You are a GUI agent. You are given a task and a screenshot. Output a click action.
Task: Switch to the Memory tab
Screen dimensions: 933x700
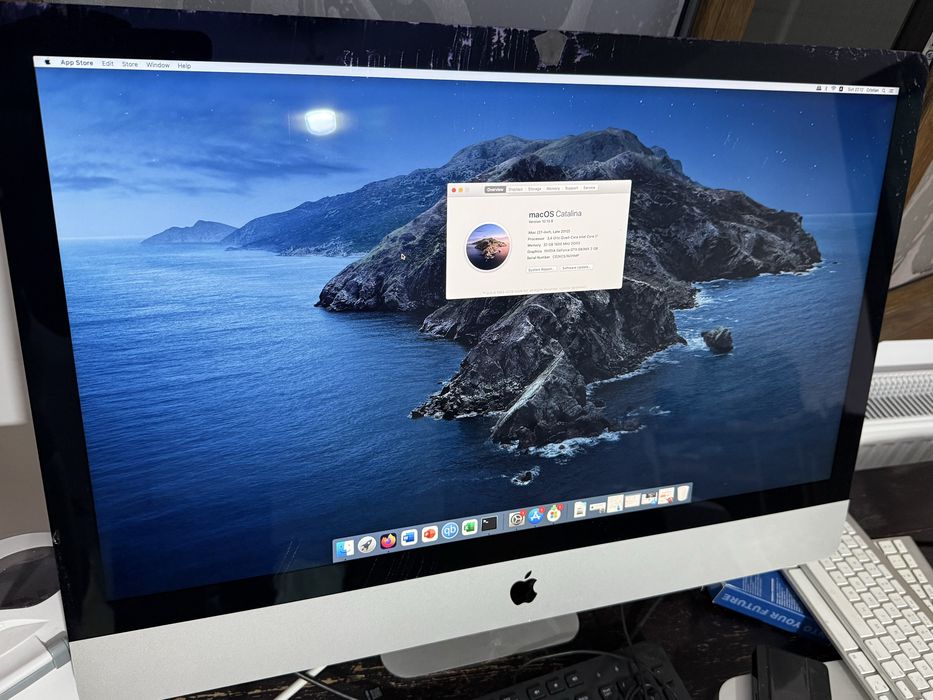[x=553, y=188]
